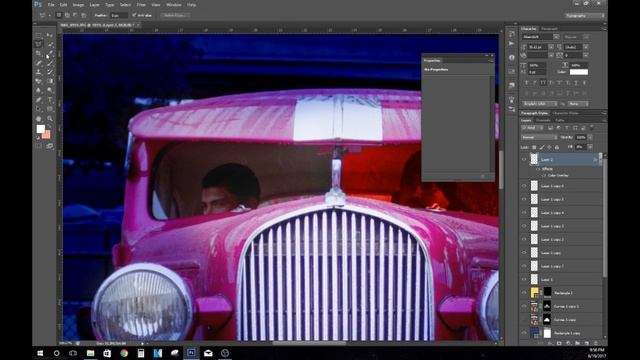Image resolution: width=640 pixels, height=360 pixels.
Task: Select the Path Selection tool
Action: point(39,109)
